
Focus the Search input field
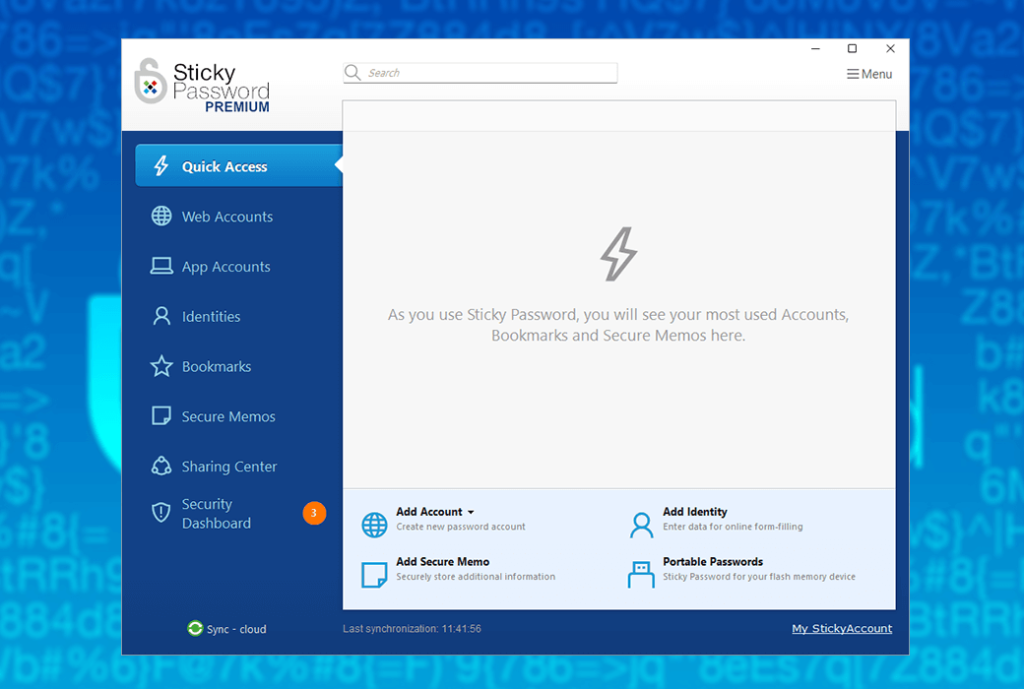[480, 72]
